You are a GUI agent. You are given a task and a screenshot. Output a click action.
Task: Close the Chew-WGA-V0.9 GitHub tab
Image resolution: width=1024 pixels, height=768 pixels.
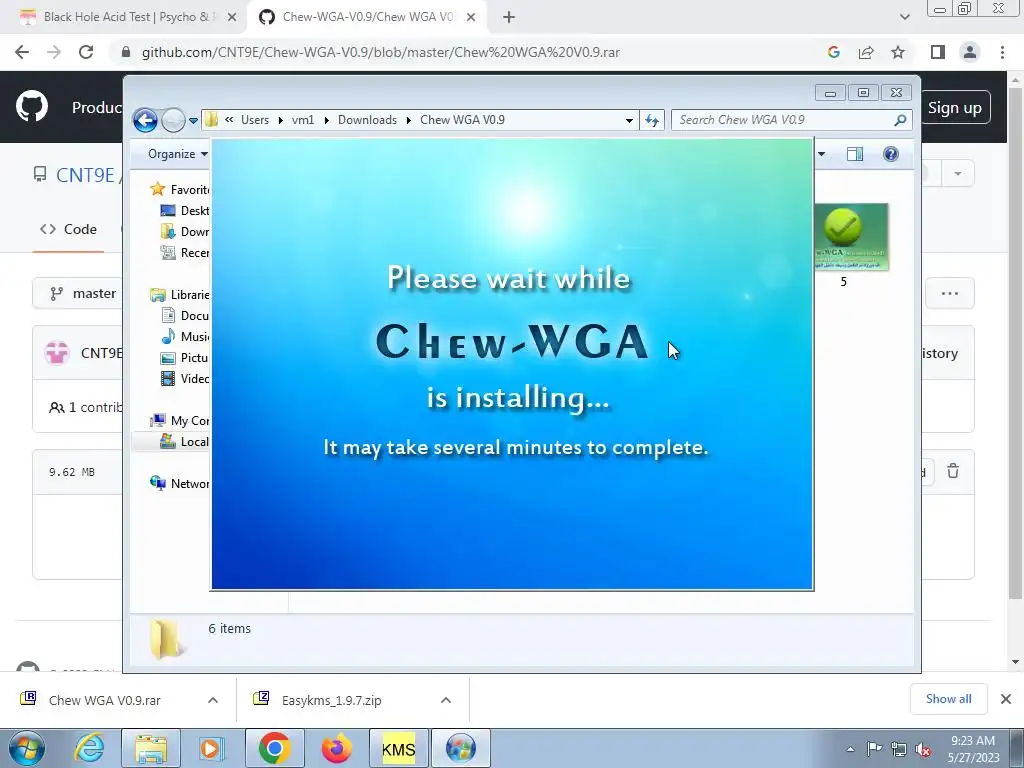click(x=471, y=17)
